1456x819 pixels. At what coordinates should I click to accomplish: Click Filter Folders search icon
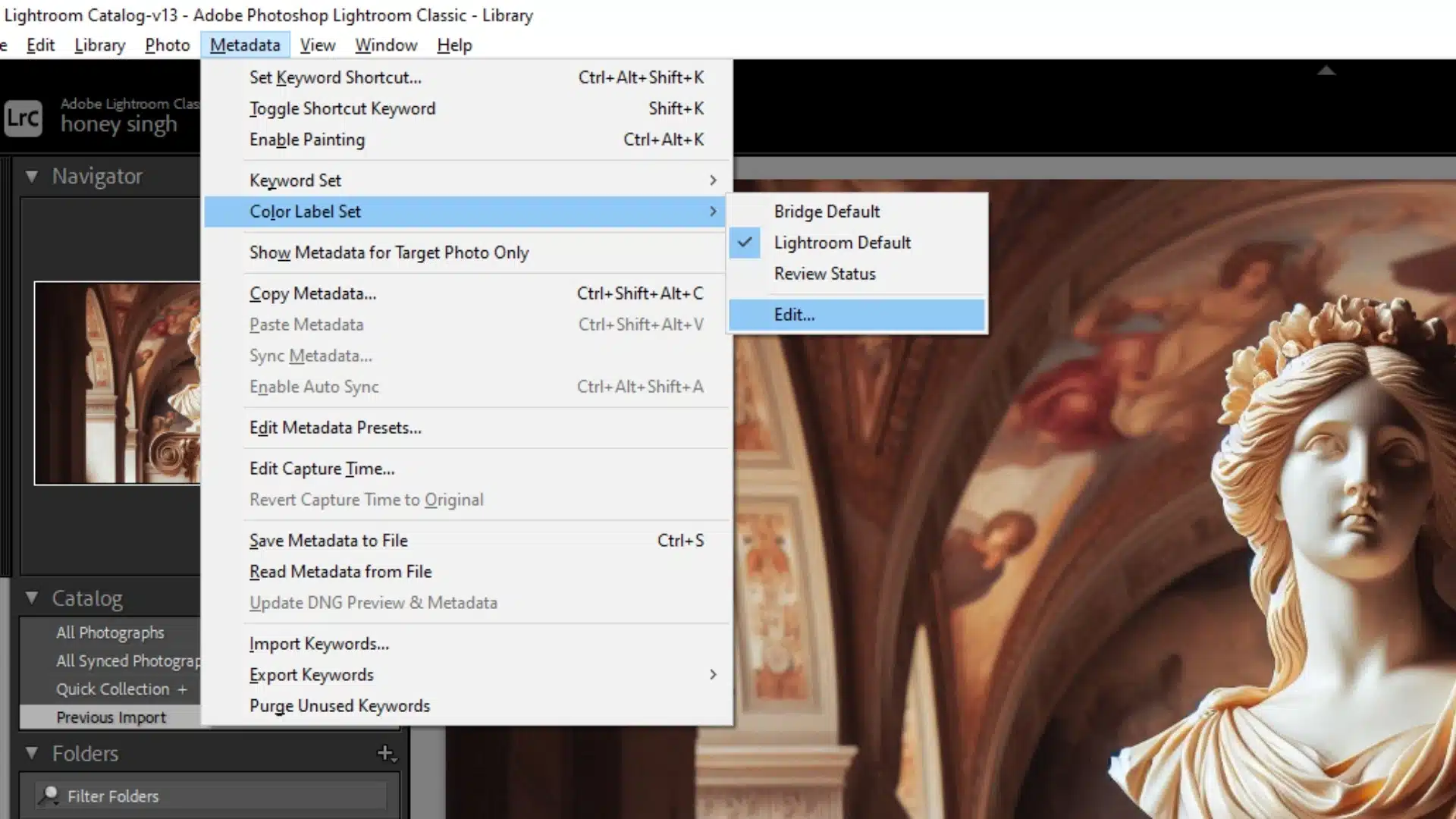pyautogui.click(x=50, y=795)
